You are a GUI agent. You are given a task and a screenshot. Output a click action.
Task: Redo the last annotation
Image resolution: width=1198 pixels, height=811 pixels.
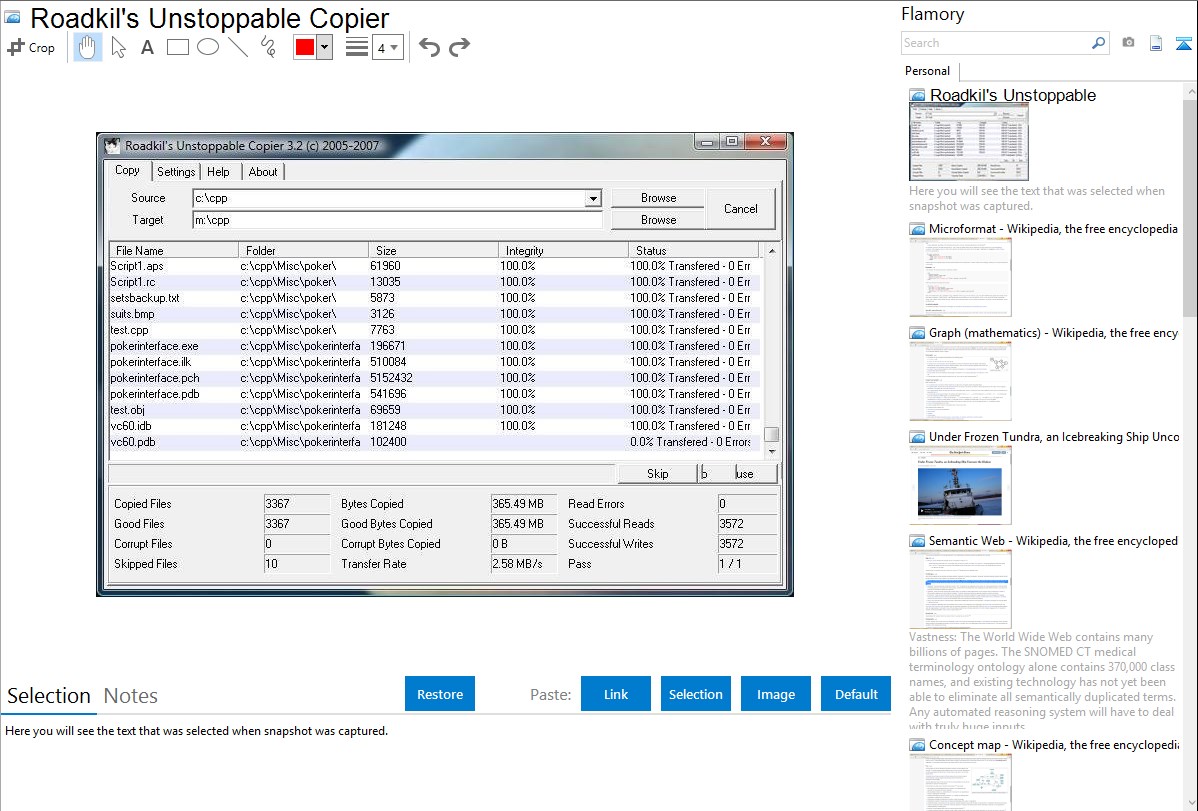(x=459, y=47)
